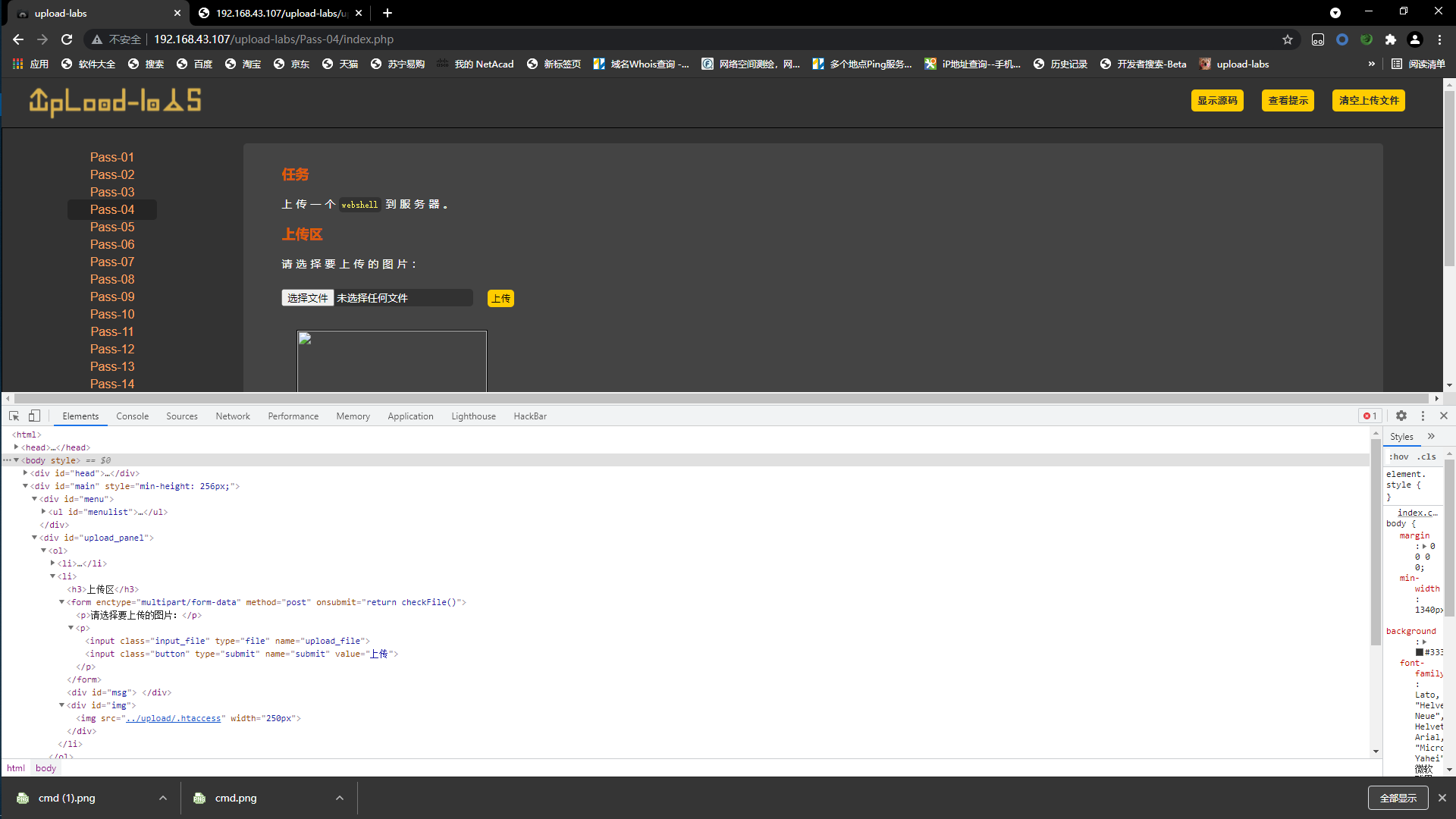The height and width of the screenshot is (819, 1456).
Task: Toggle the device toolbar icon
Action: pos(34,416)
